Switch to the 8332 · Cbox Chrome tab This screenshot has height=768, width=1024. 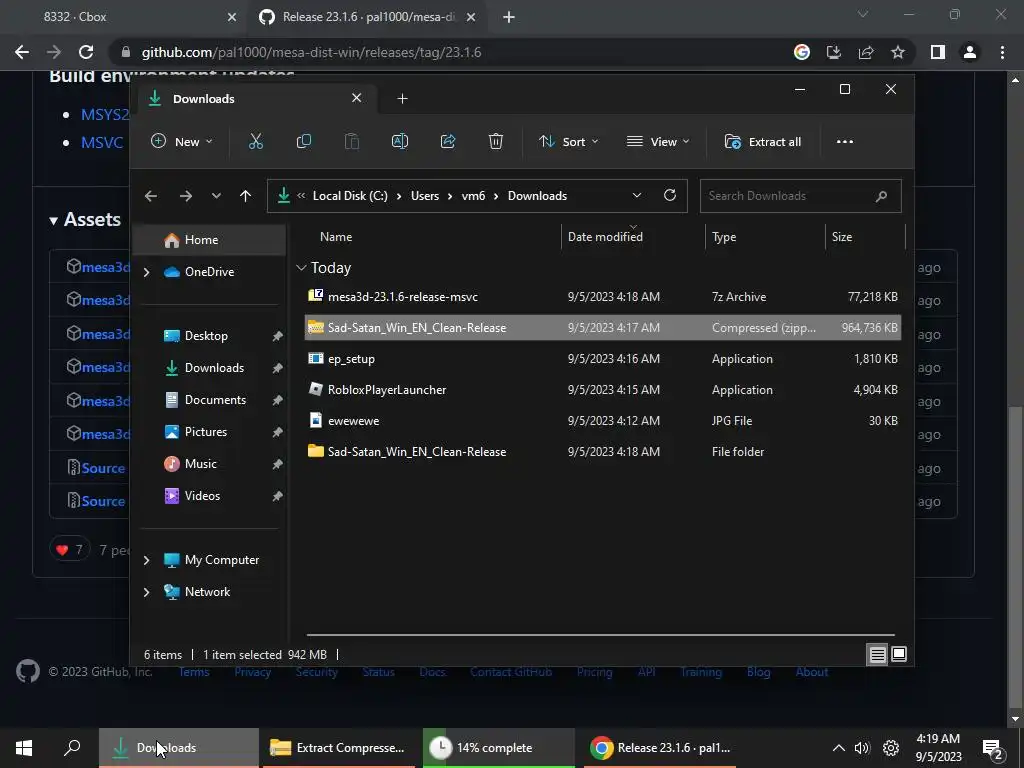(x=124, y=17)
